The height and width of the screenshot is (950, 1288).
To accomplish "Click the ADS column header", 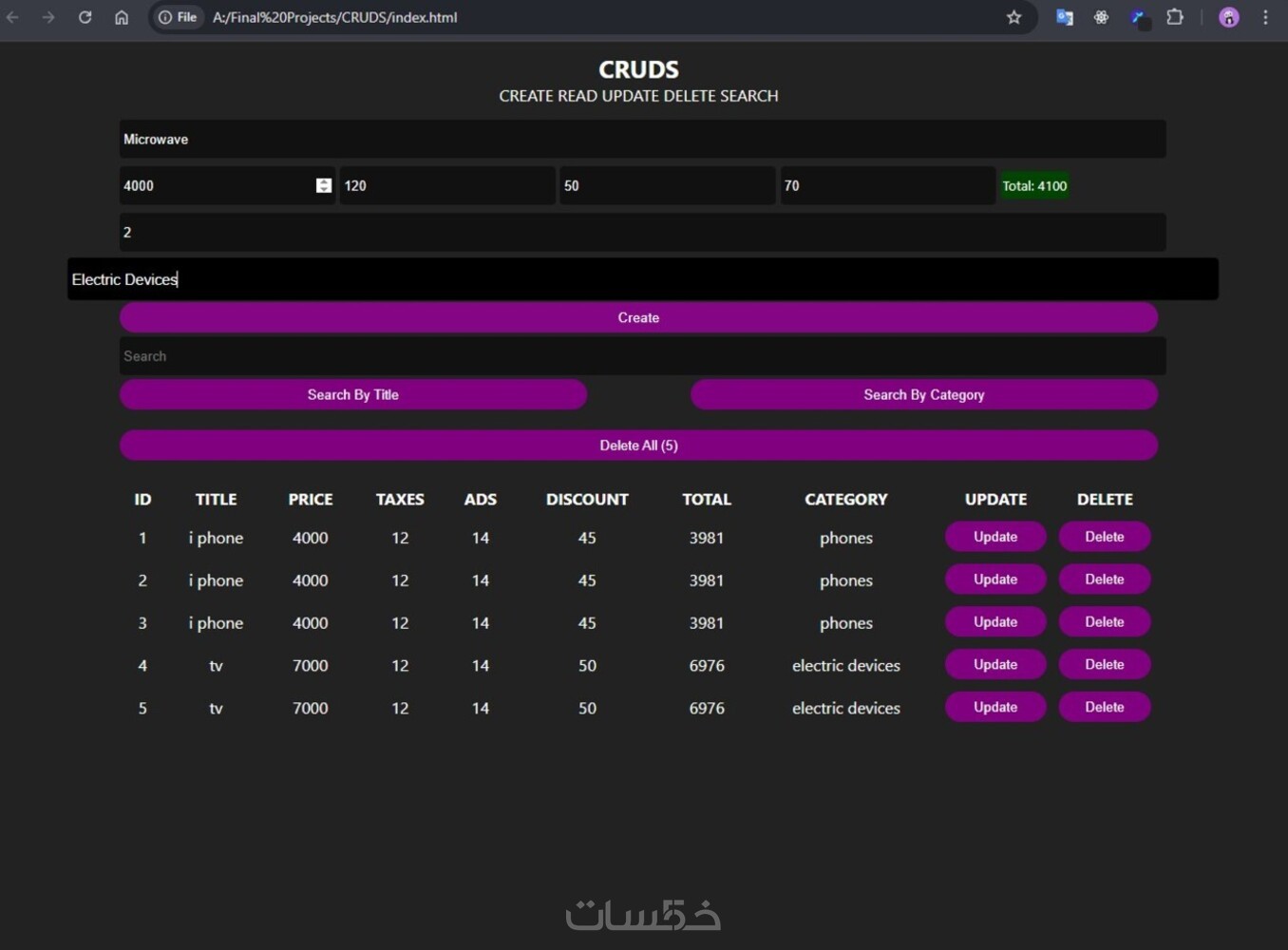I will point(481,499).
